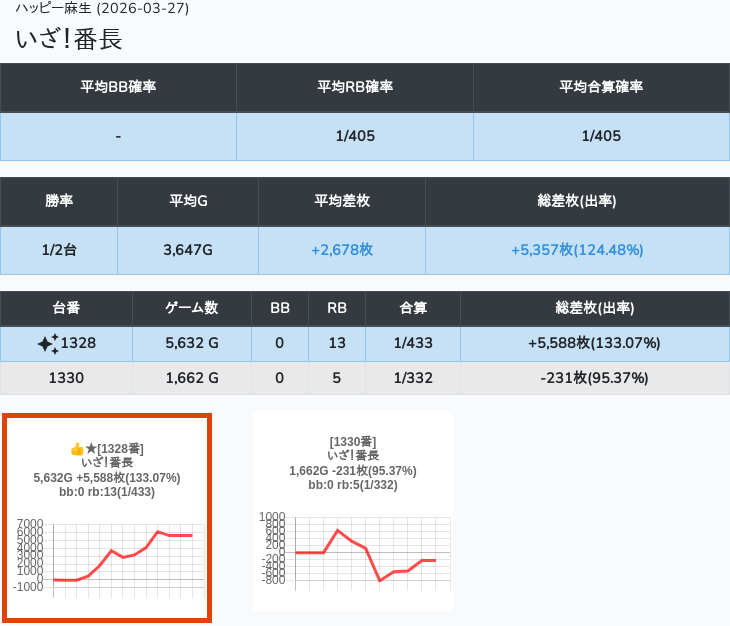Click the +5,588枚(133.07%) cell in the table
Image resolution: width=730 pixels, height=626 pixels.
[594, 344]
